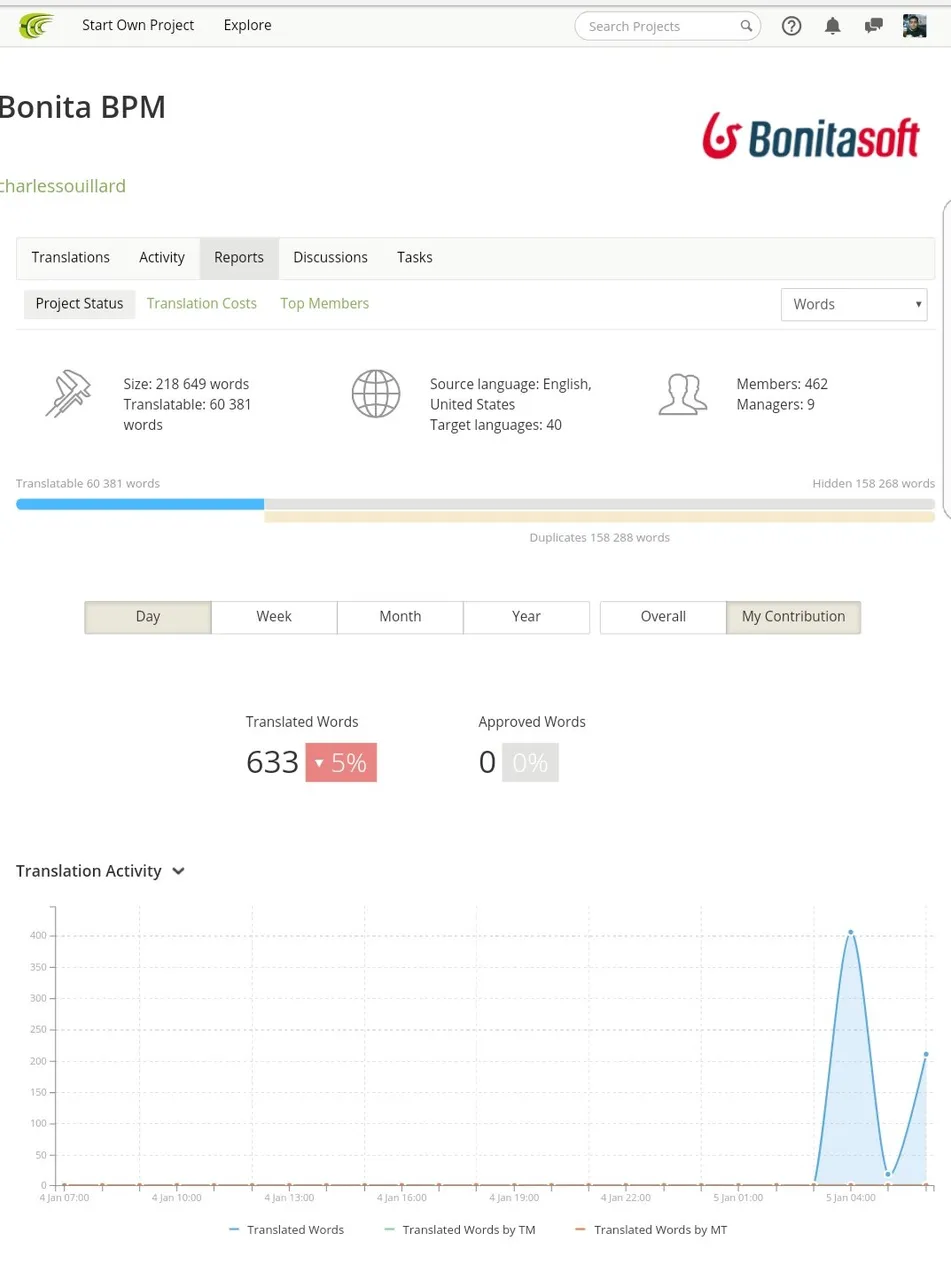Click the '5 Jan 04:00' axis label
This screenshot has width=951, height=1280.
click(x=851, y=1197)
